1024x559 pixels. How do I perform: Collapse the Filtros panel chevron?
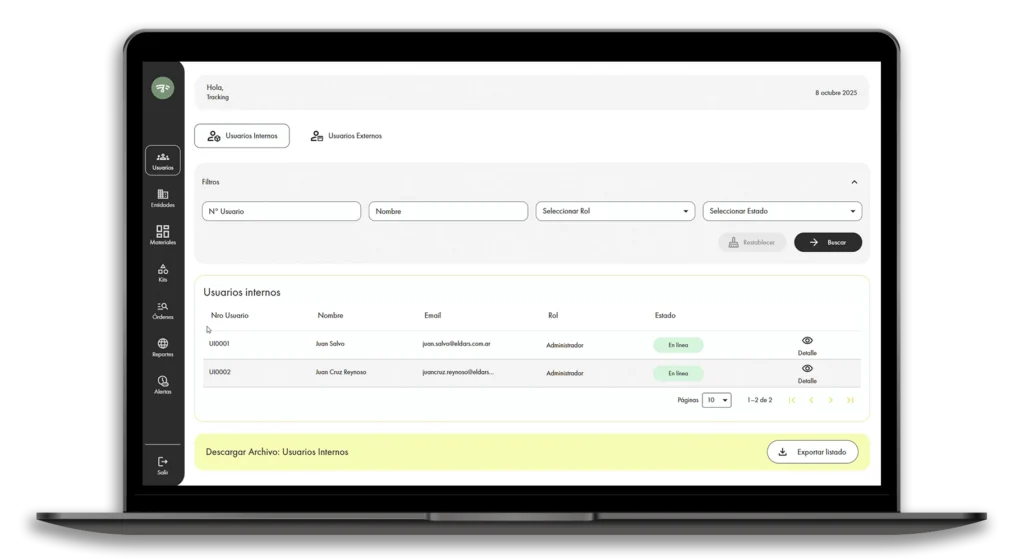(854, 182)
